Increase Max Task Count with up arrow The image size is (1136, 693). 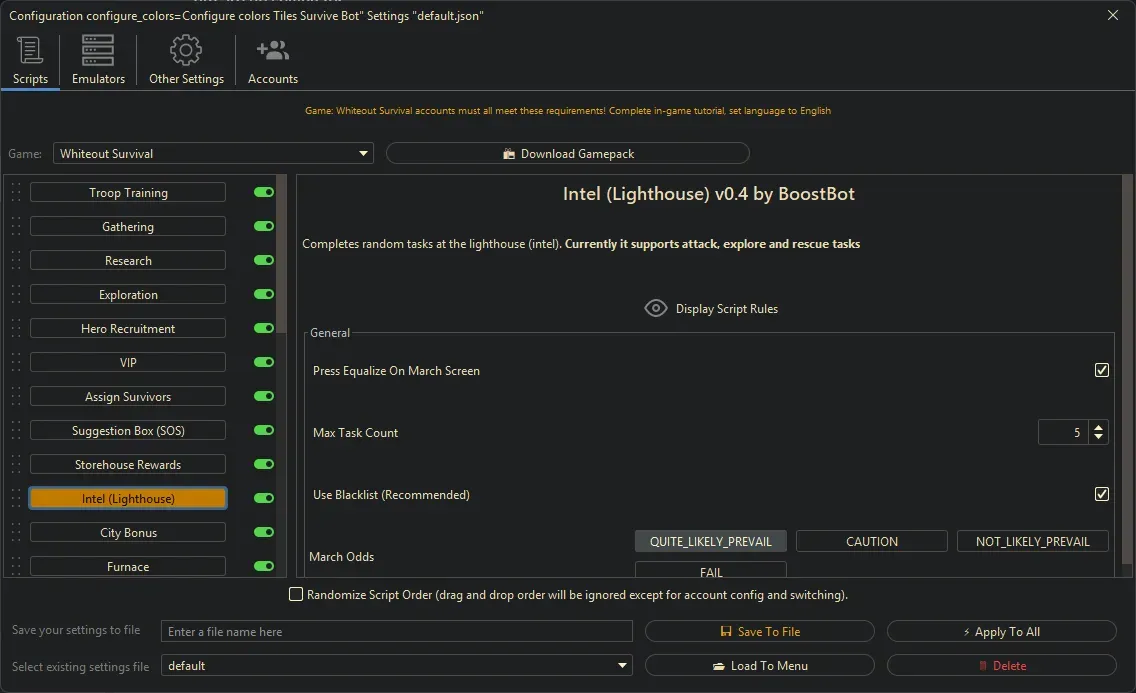(x=1099, y=427)
